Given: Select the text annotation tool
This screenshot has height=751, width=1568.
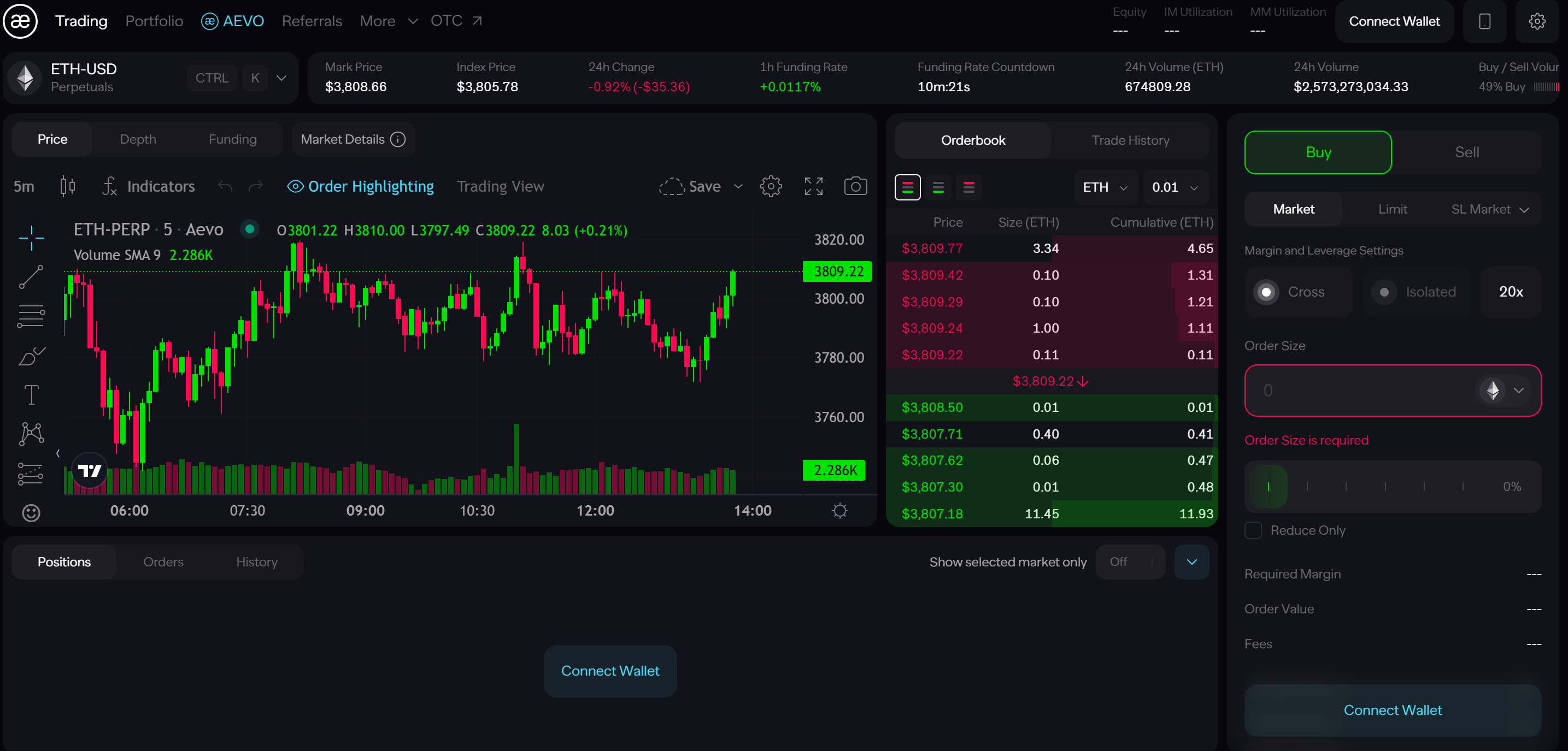Looking at the screenshot, I should [31, 395].
